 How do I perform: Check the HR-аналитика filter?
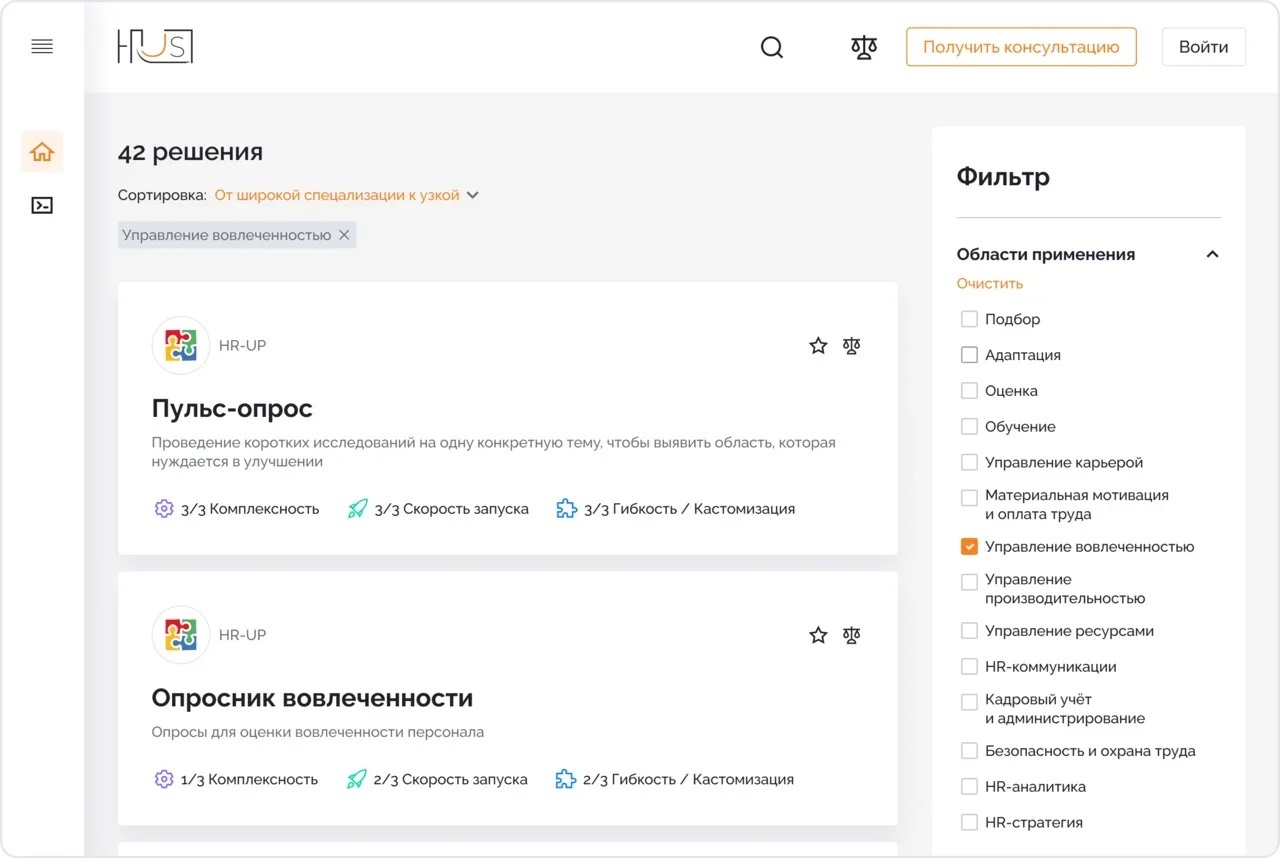[x=969, y=786]
